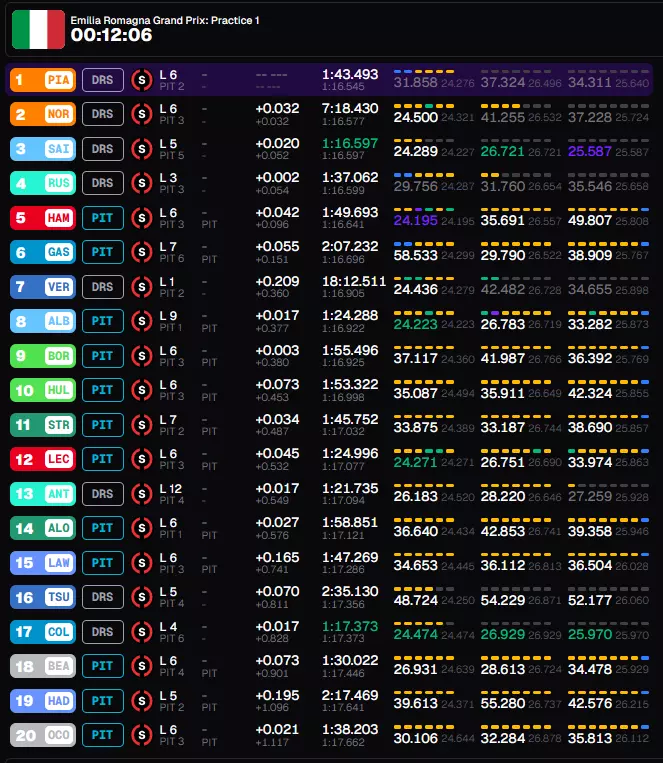663x763 pixels.
Task: Click OCO's last lap time 1:38.203
Action: 350,729
